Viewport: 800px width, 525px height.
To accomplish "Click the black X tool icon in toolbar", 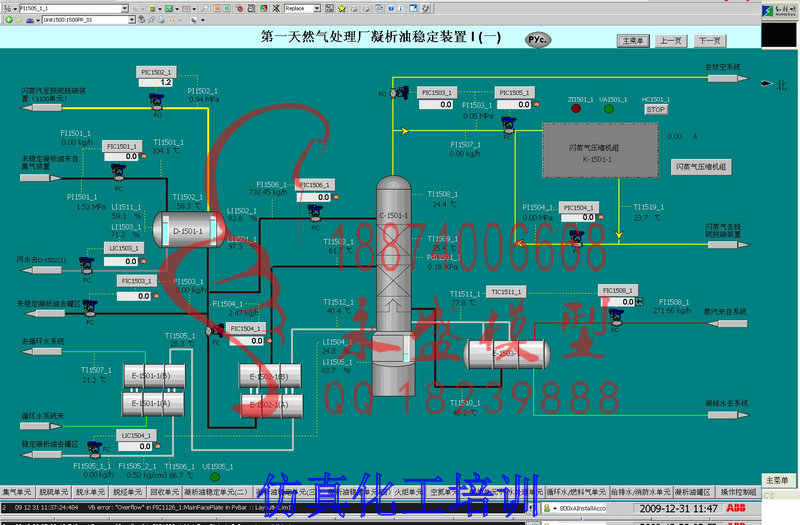I will [276, 9].
